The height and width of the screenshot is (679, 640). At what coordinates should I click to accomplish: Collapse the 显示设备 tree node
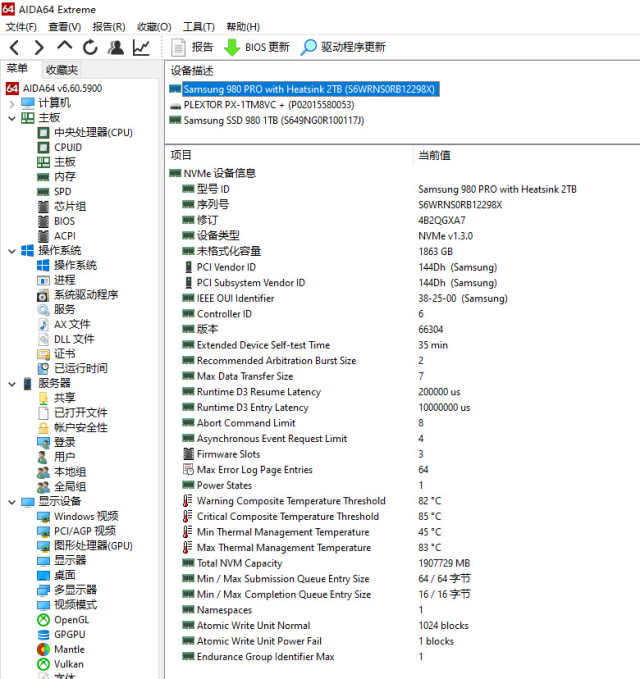click(x=12, y=502)
